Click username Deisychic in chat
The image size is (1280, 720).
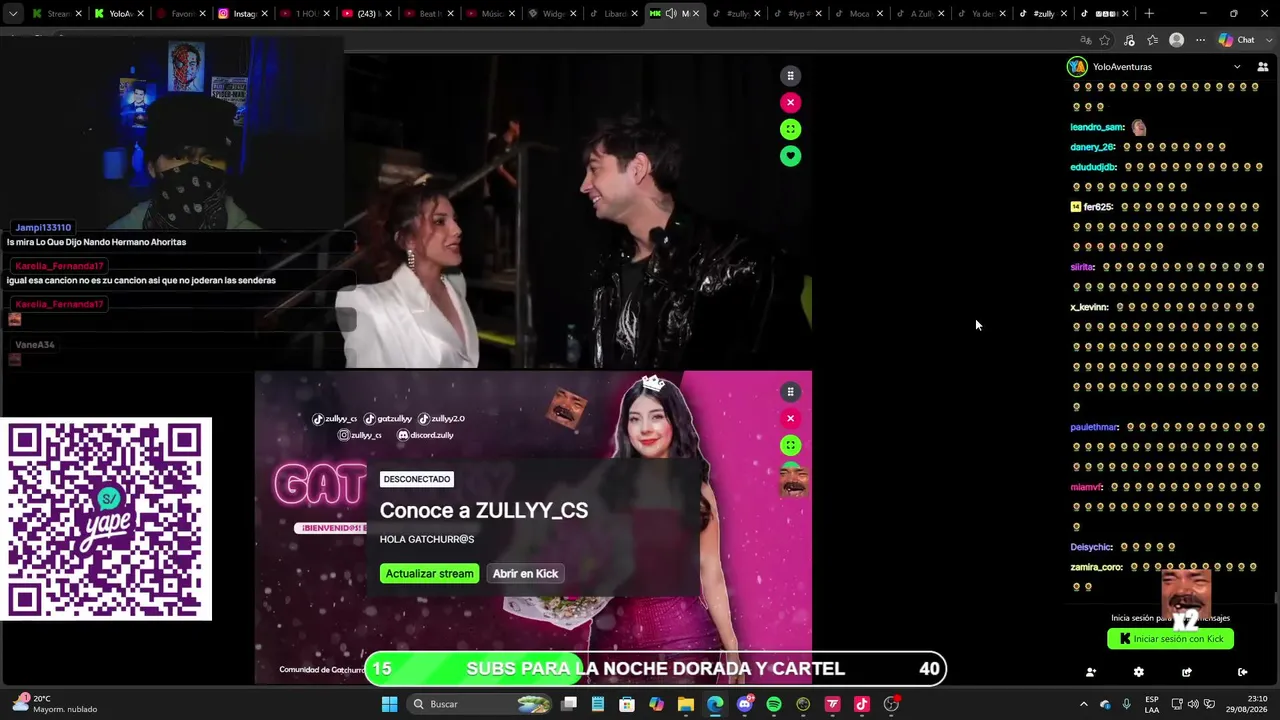click(1091, 547)
